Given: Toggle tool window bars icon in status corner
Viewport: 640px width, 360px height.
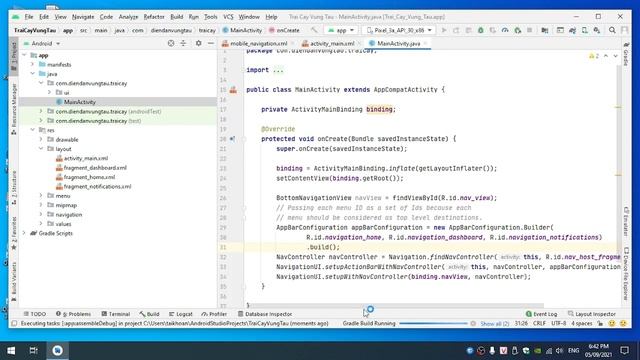Looking at the screenshot, I should [x=14, y=324].
